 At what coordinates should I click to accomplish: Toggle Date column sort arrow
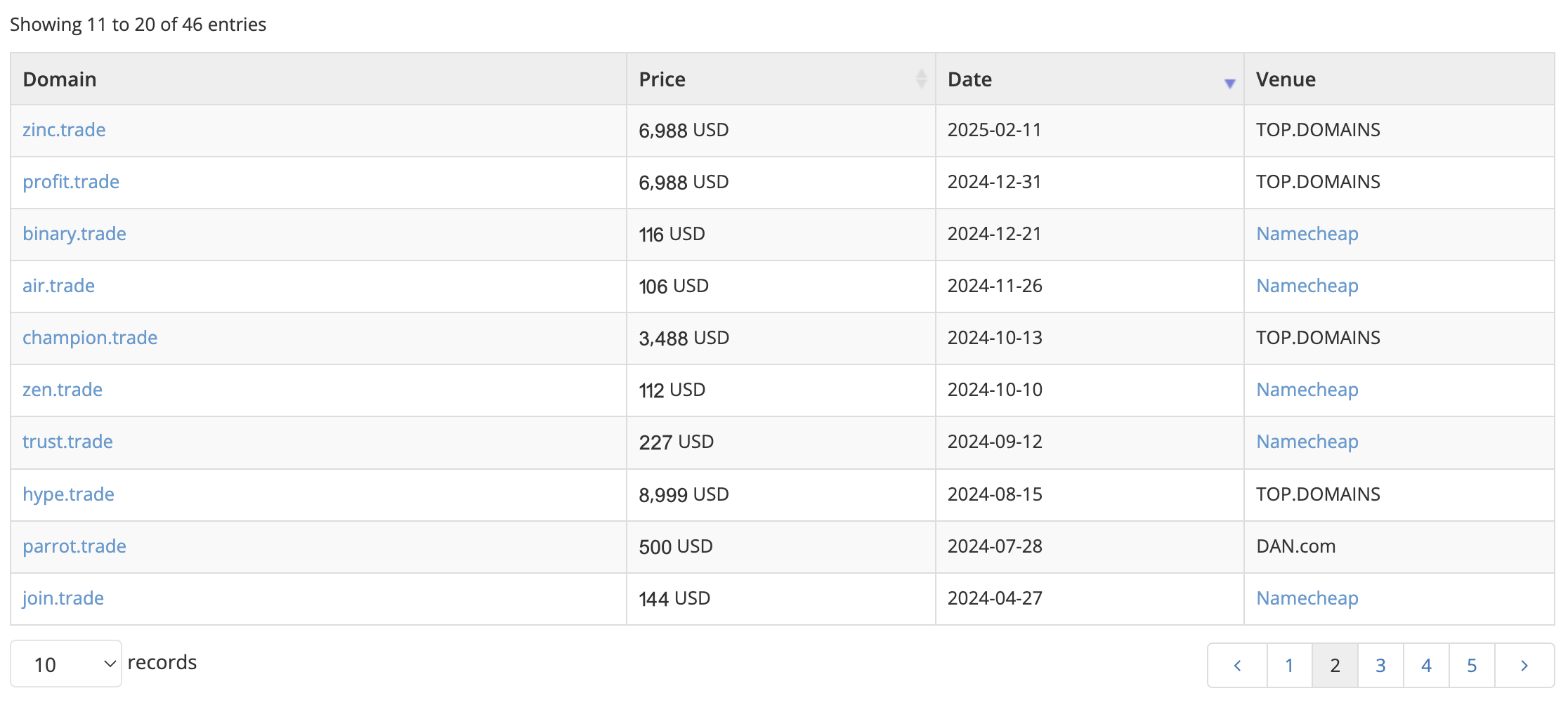coord(1229,83)
